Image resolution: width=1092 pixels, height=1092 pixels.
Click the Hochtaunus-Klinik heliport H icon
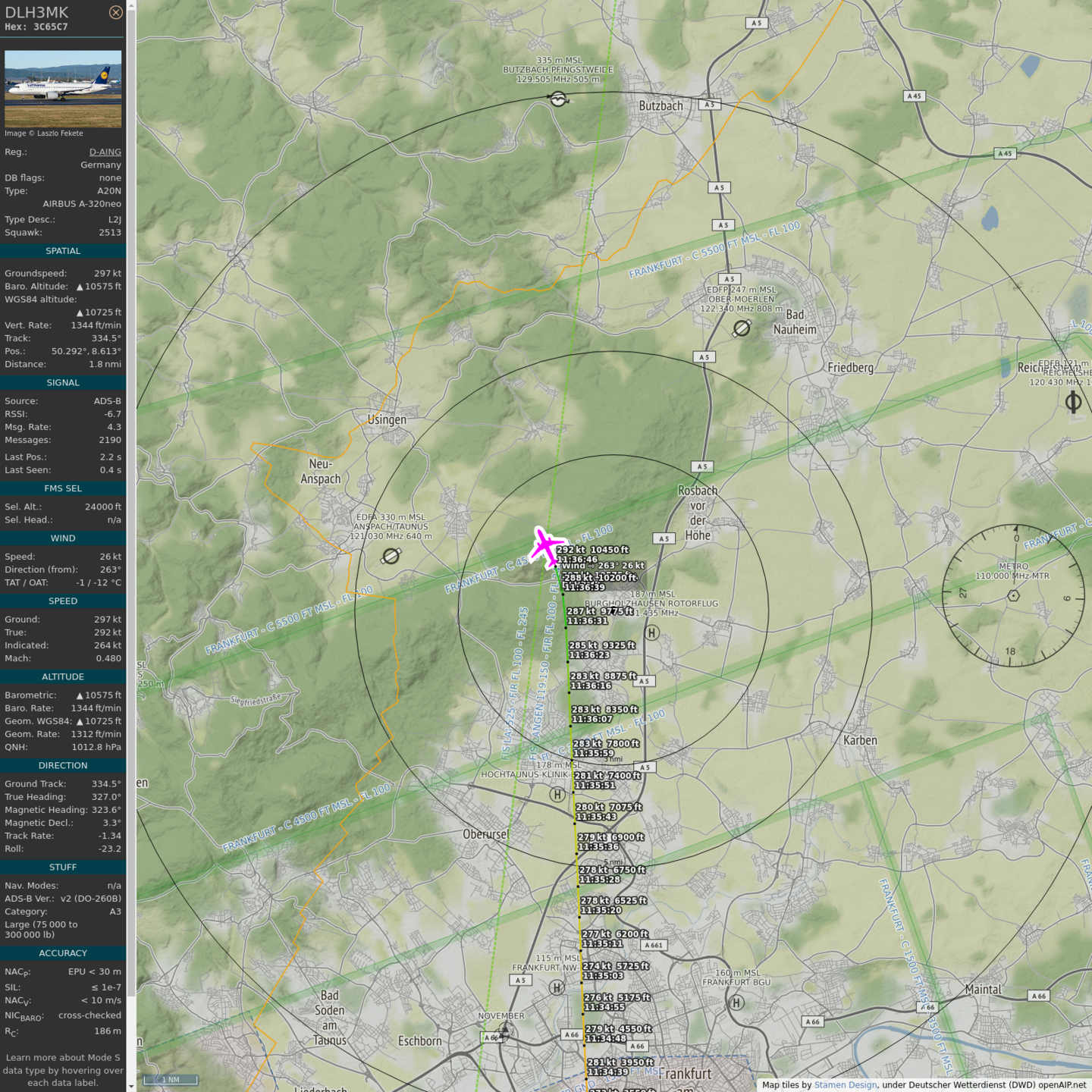tap(557, 794)
